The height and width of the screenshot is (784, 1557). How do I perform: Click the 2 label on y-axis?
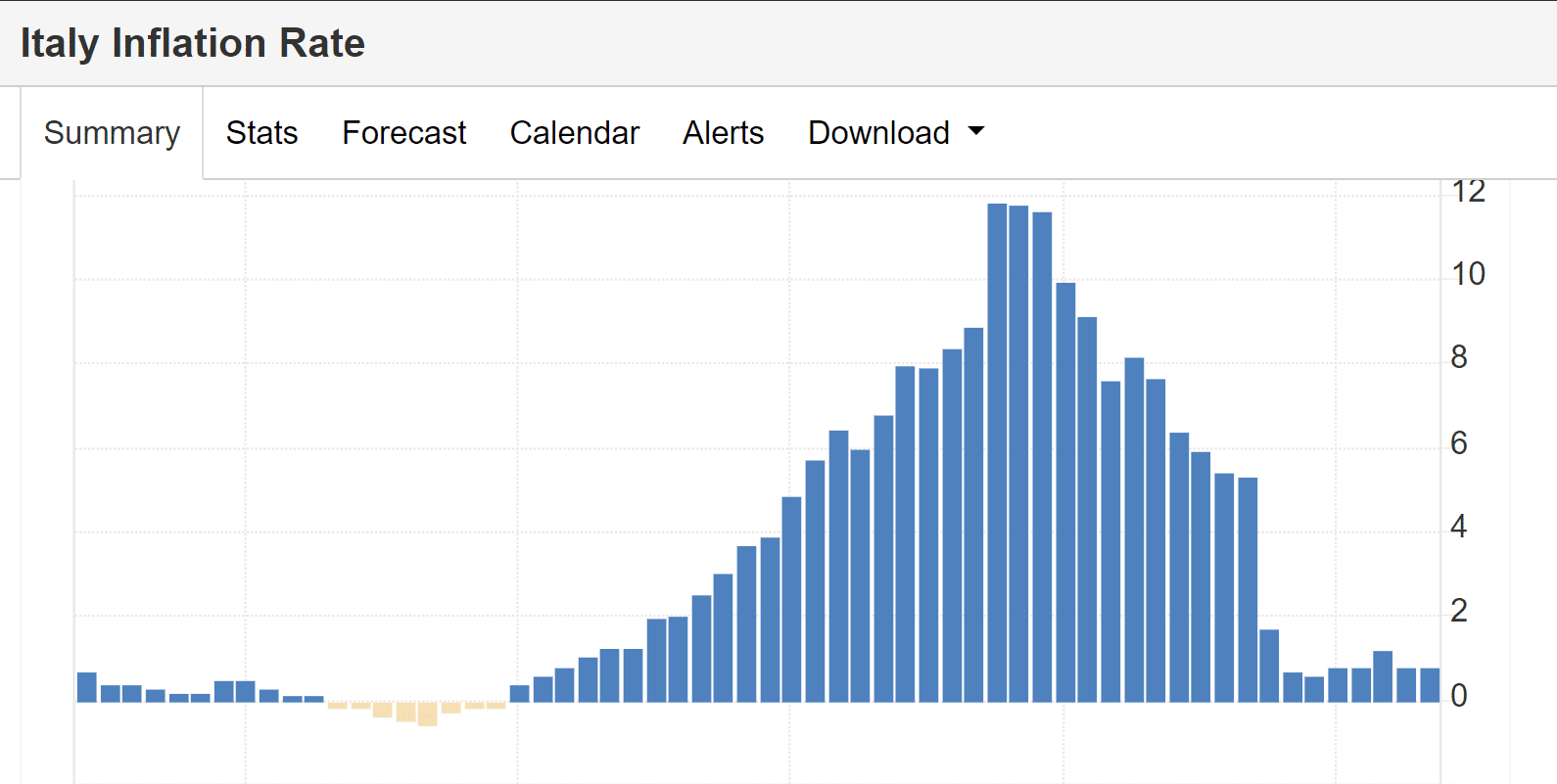click(1459, 611)
